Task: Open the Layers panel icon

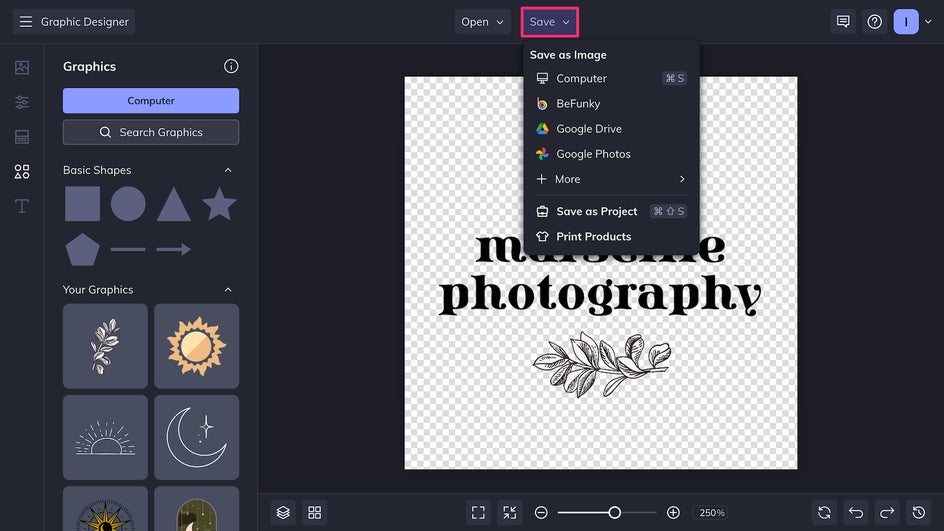Action: click(x=283, y=512)
